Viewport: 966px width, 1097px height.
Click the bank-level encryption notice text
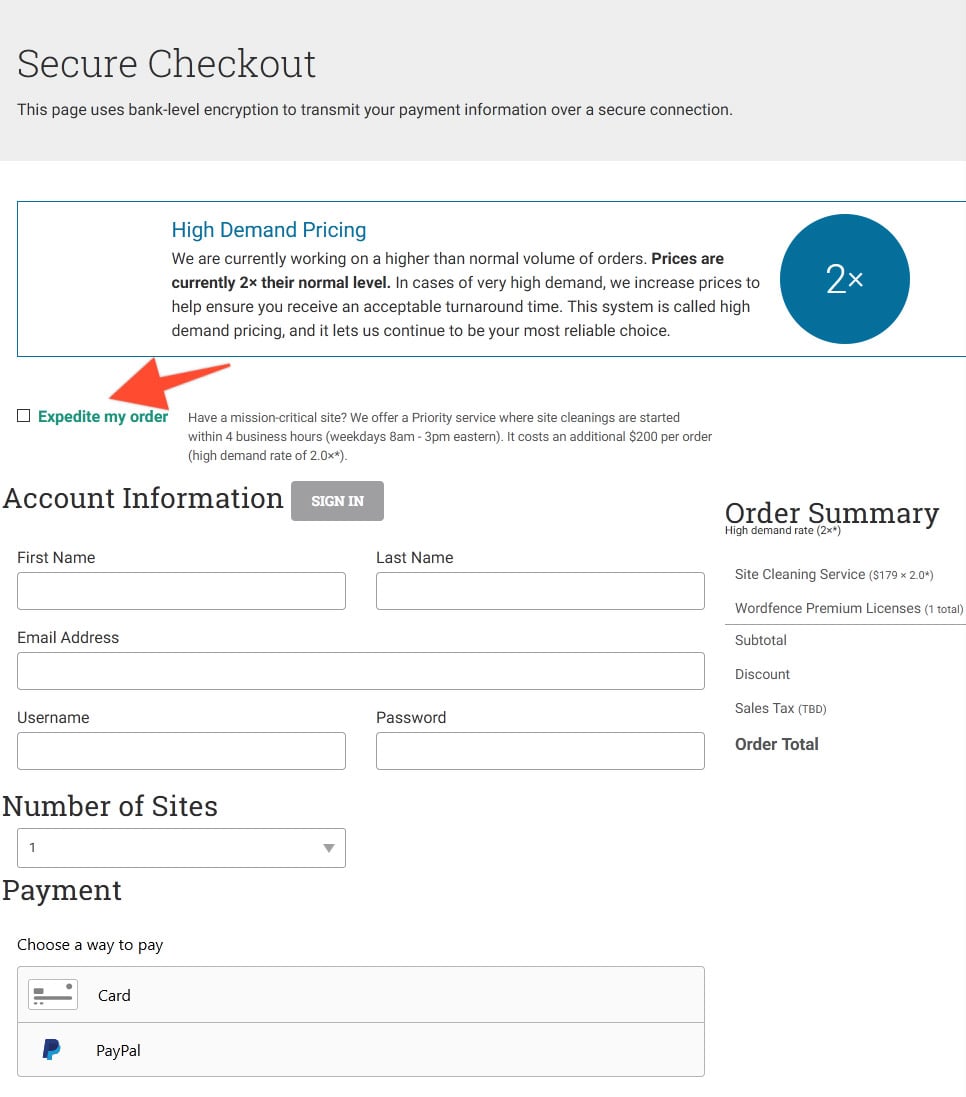point(375,110)
